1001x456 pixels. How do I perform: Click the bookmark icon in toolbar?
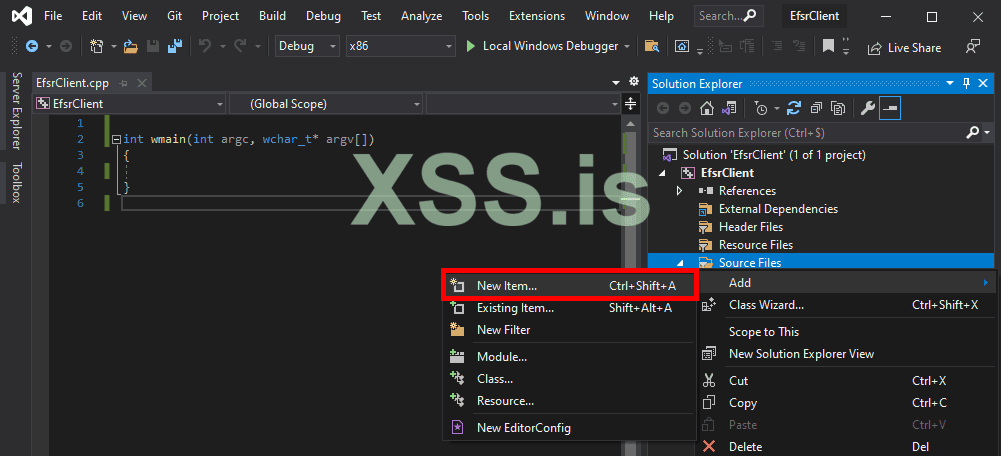pos(828,46)
